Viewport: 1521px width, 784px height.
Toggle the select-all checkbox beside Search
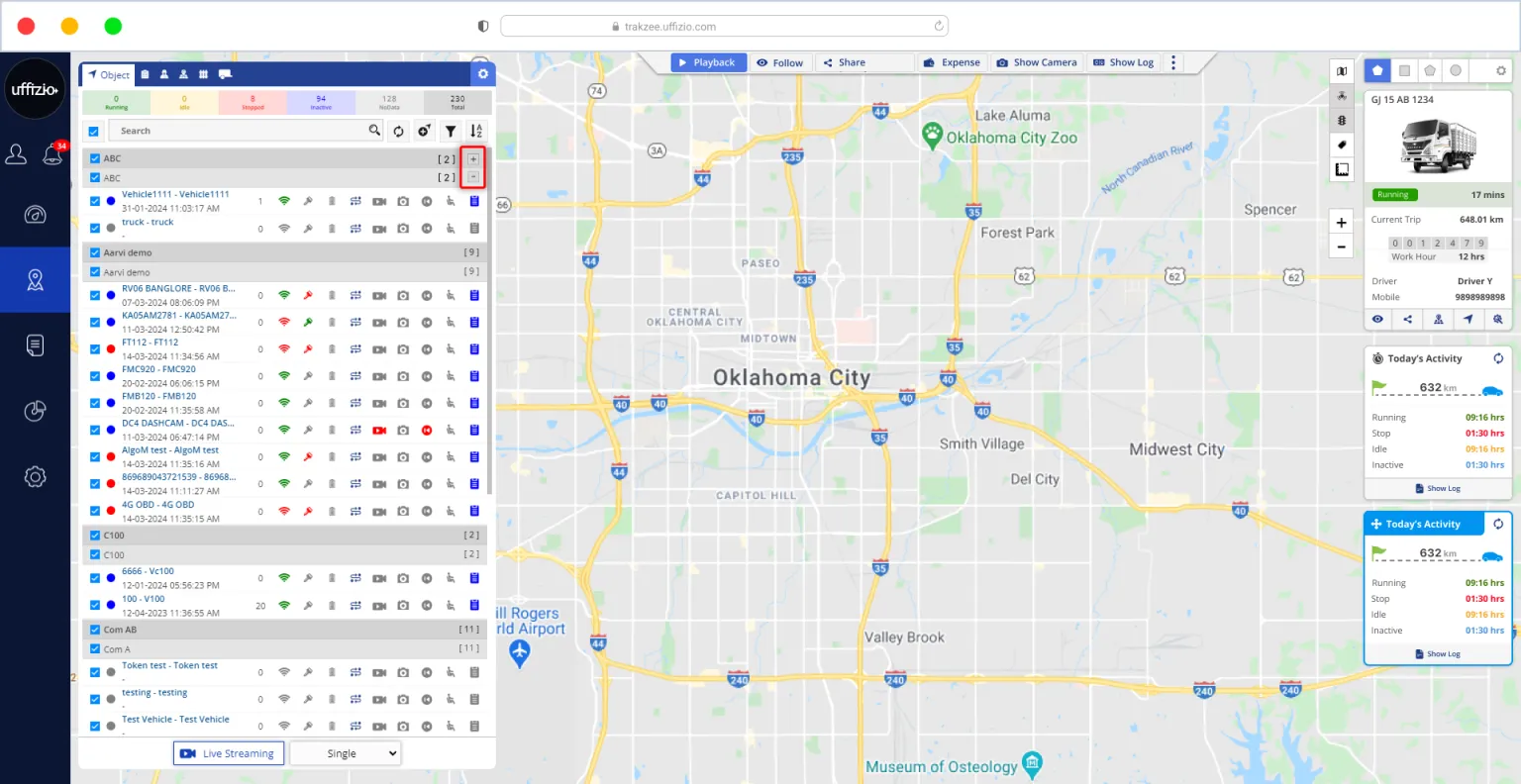click(x=94, y=131)
